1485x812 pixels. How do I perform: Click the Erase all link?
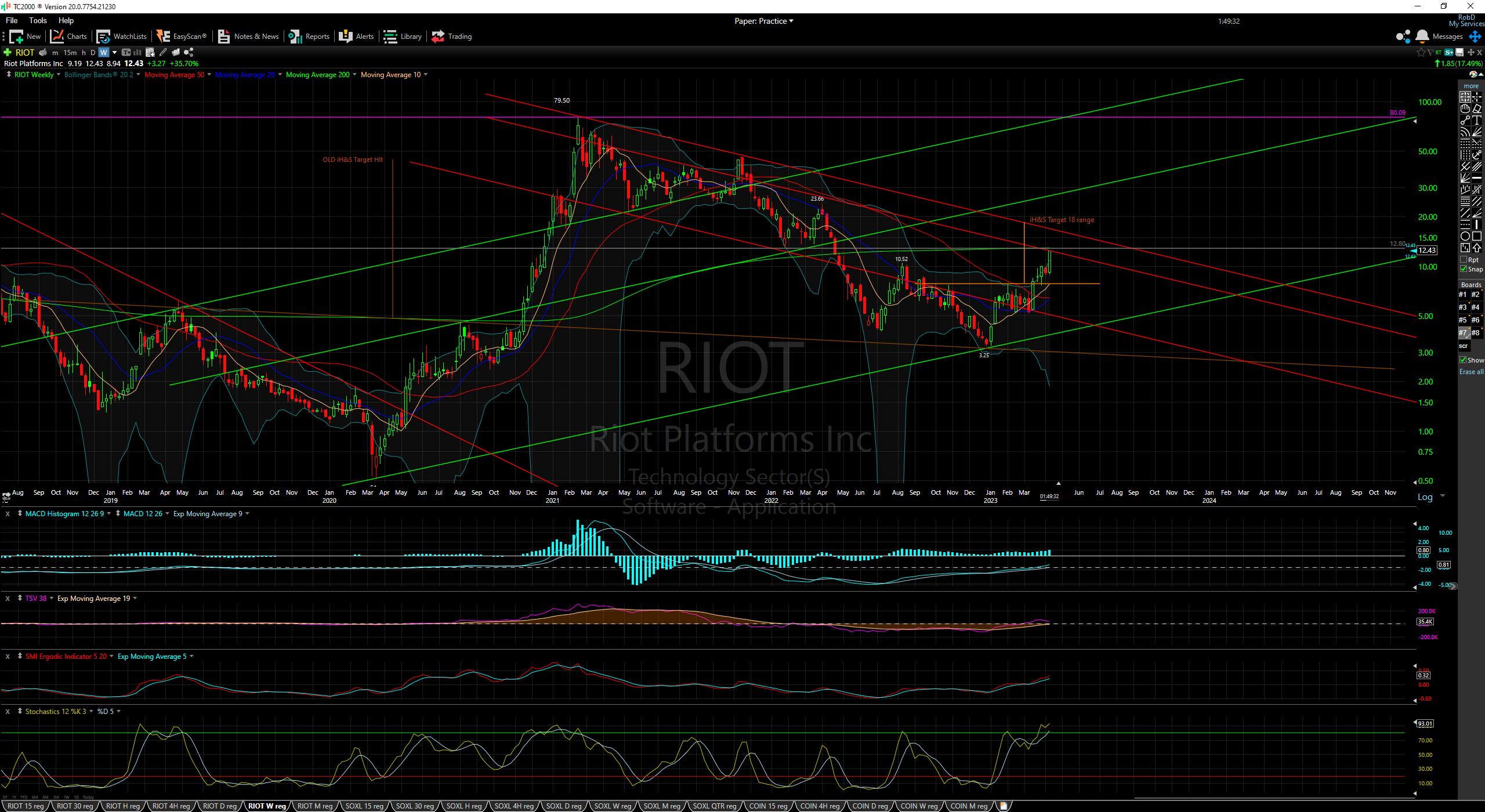pyautogui.click(x=1471, y=372)
